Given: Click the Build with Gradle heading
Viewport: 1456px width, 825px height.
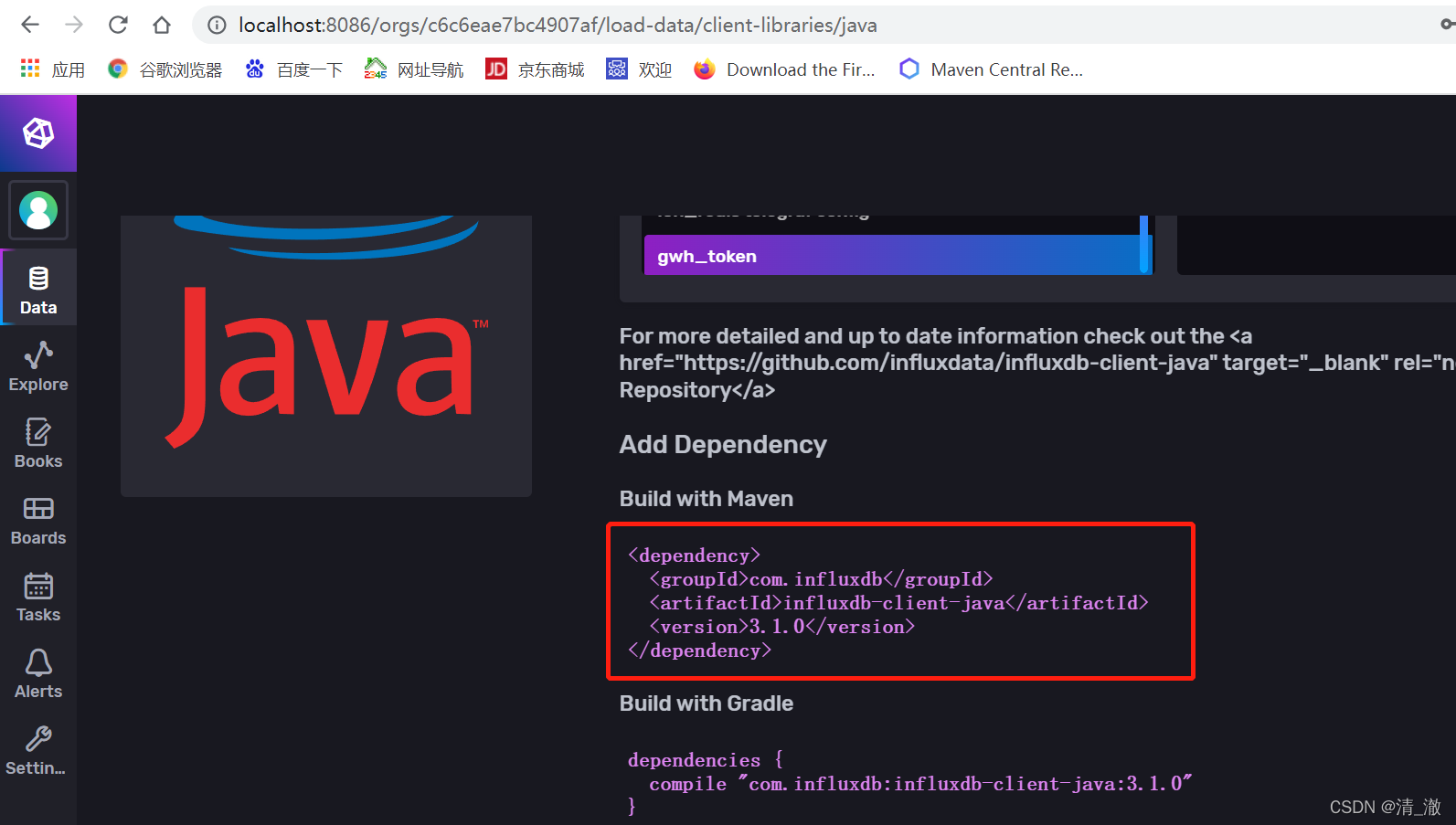Looking at the screenshot, I should [x=707, y=703].
